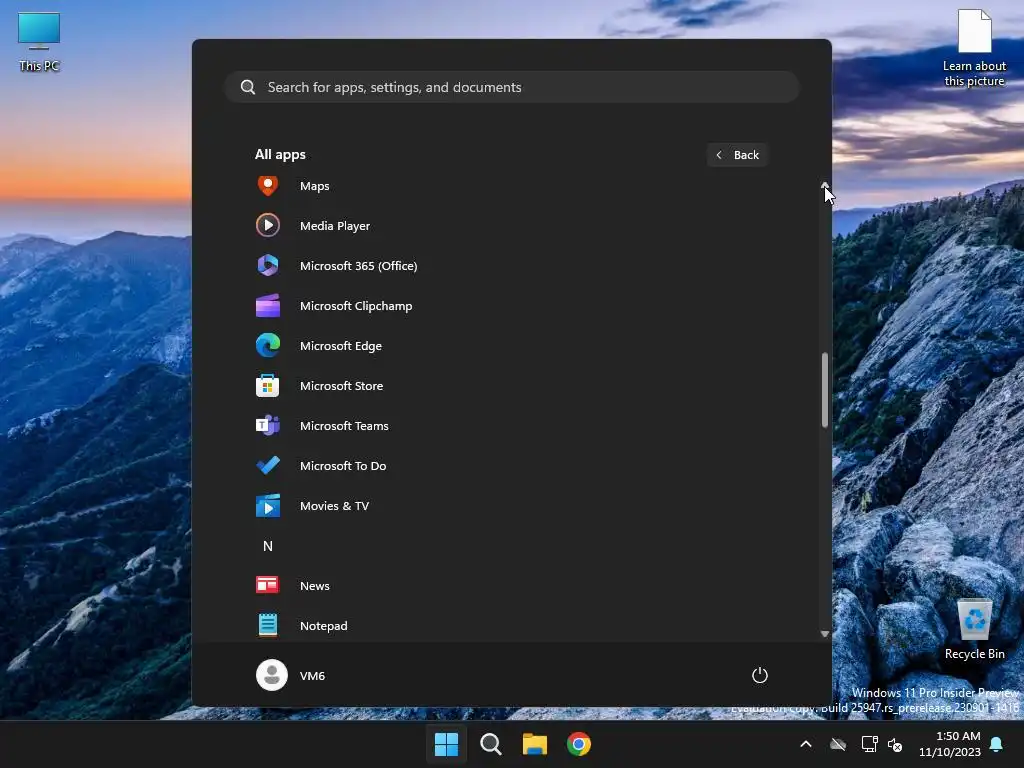Launch Google Chrome from the taskbar
1024x768 pixels.
point(579,744)
